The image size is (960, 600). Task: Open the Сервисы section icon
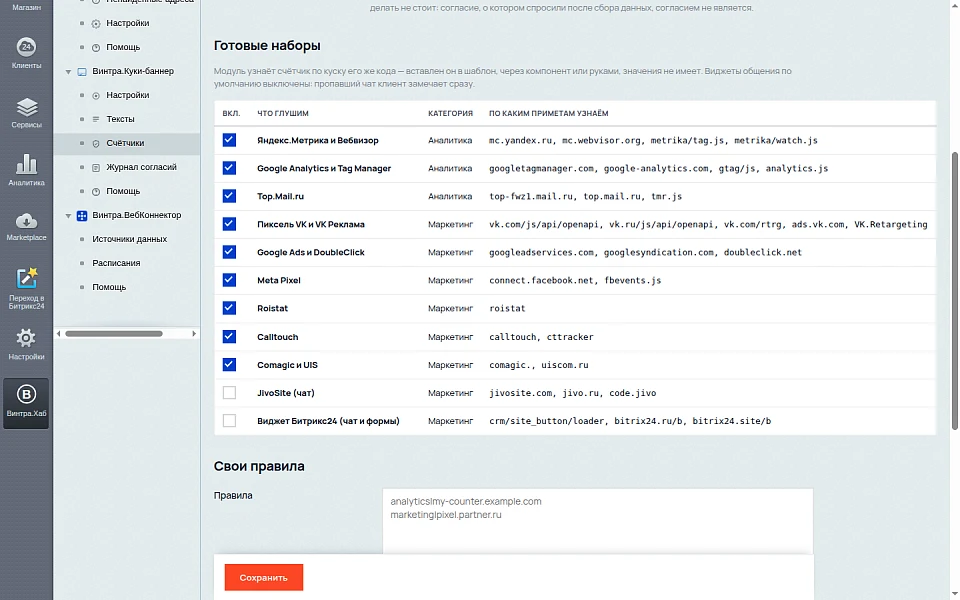(26, 107)
